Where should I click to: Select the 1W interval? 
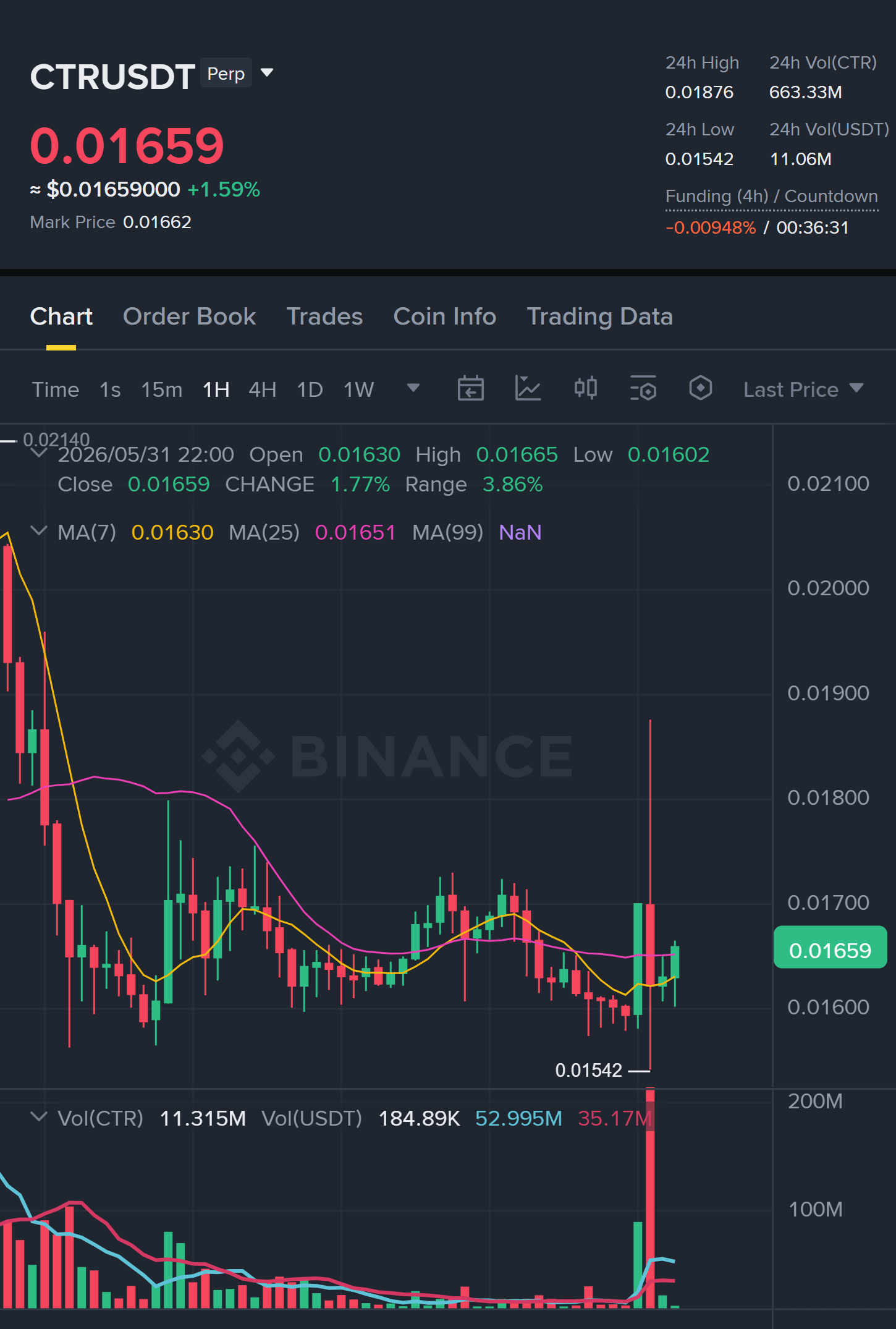(x=359, y=389)
